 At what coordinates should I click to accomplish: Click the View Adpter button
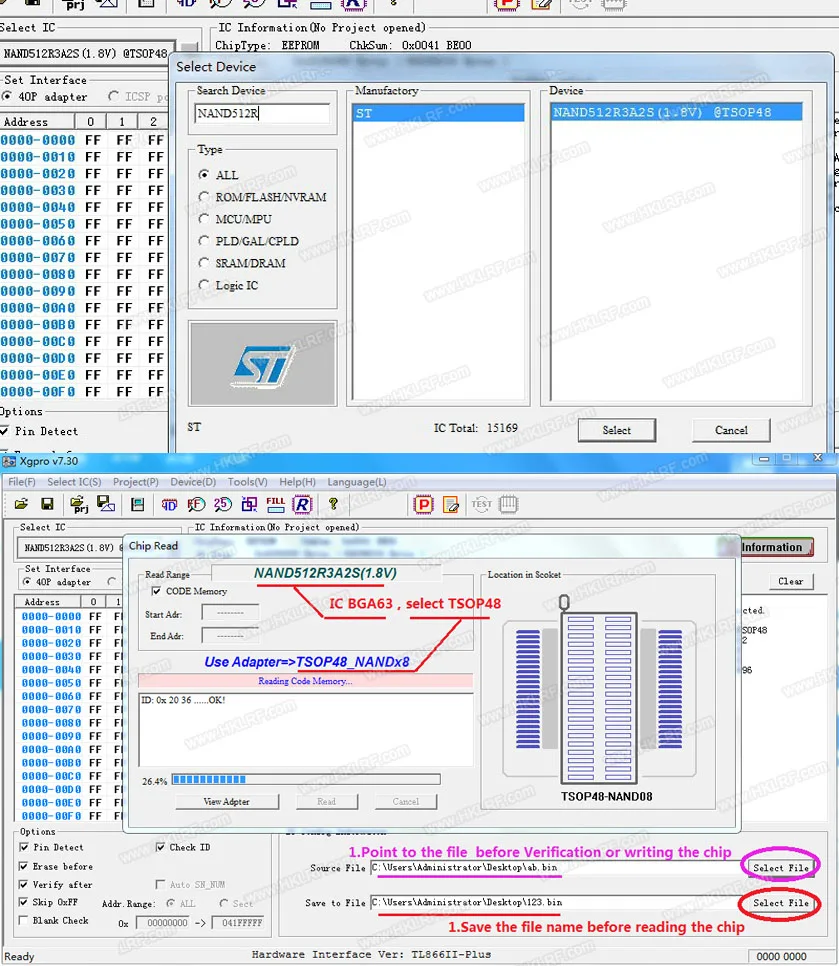point(227,802)
